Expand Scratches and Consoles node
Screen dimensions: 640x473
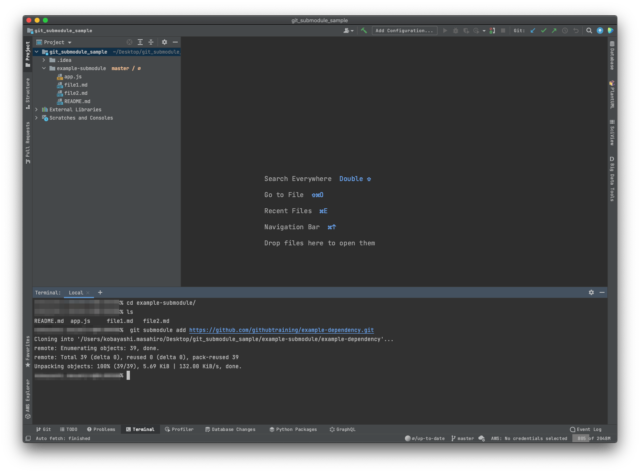coord(37,118)
